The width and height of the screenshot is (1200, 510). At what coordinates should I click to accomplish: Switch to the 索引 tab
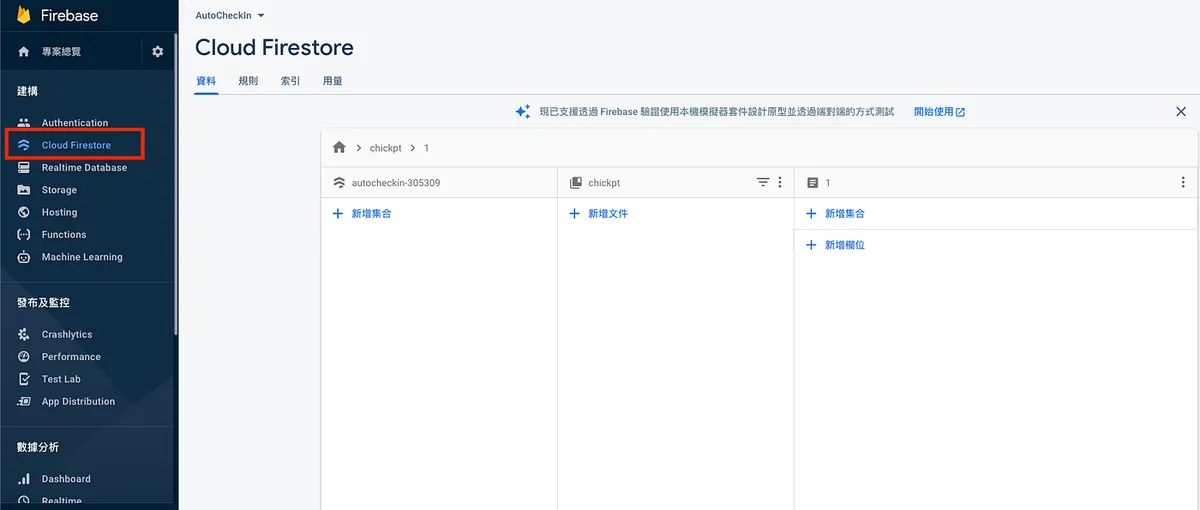pos(290,81)
